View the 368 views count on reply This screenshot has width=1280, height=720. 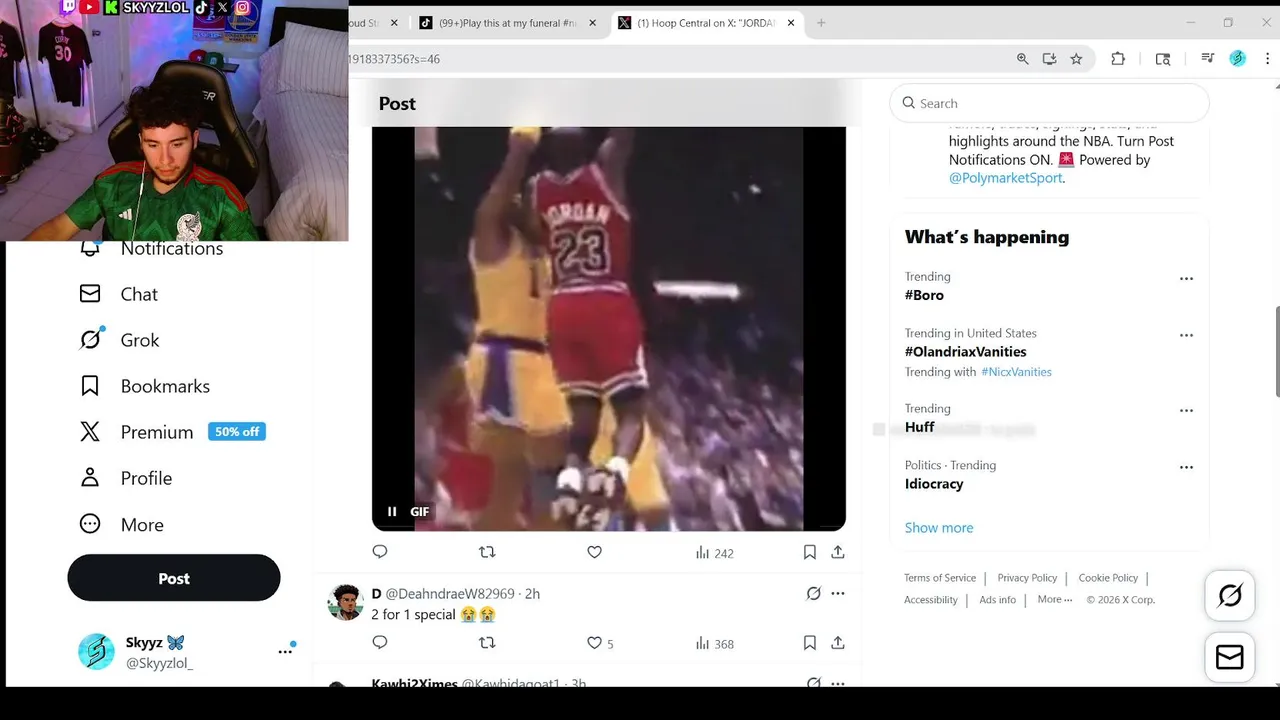[714, 644]
